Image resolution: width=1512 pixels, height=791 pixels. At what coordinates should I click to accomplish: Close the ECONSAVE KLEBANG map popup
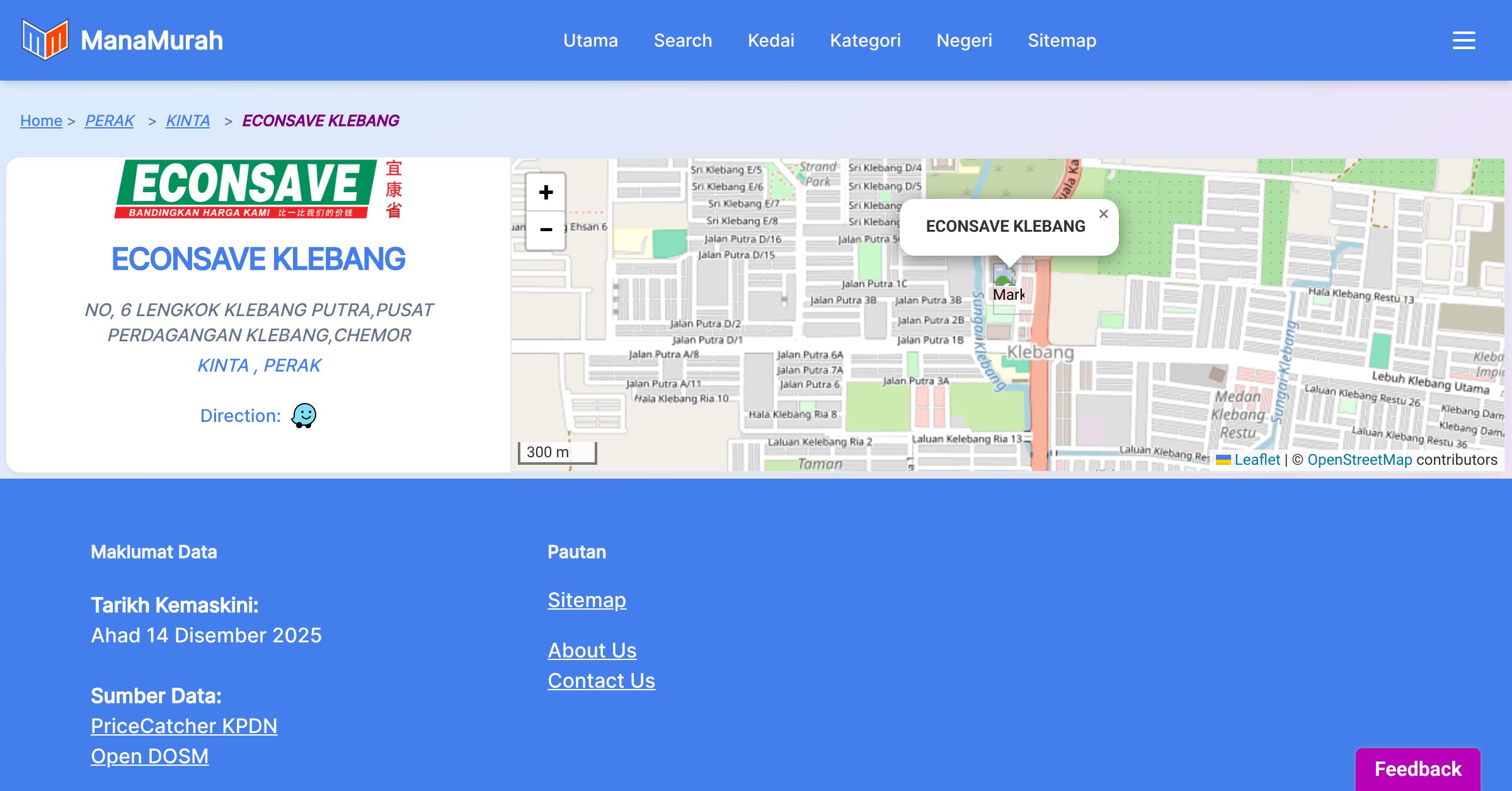1103,214
